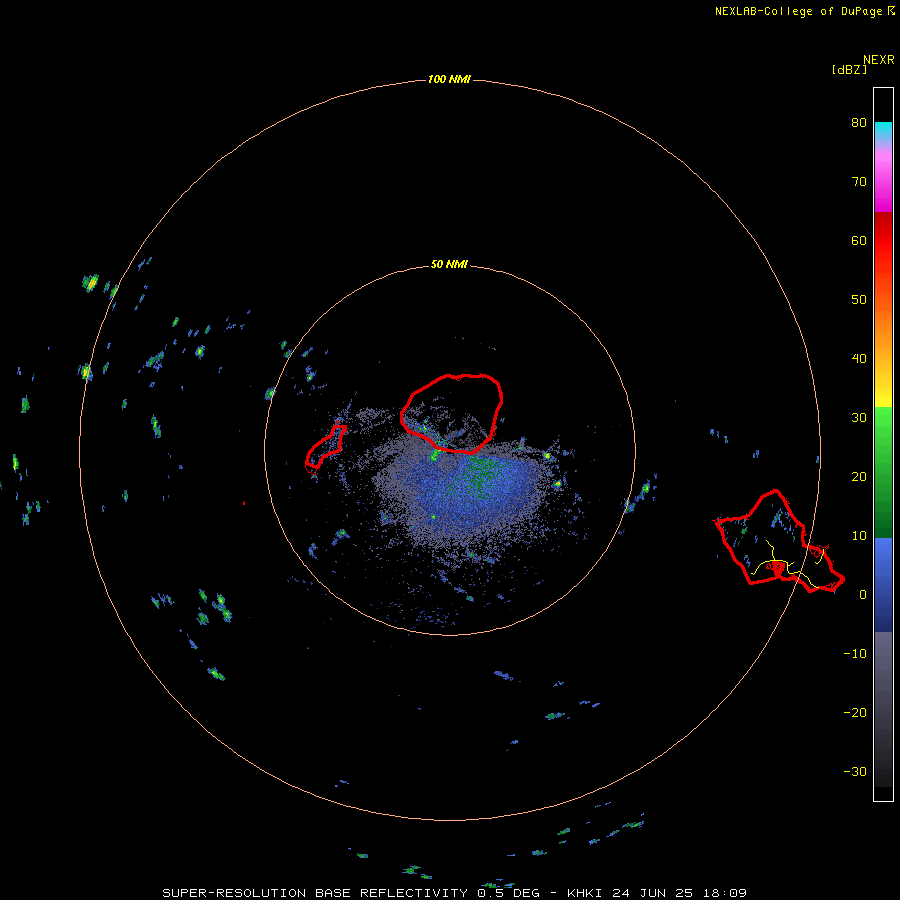Click the large red island outline near center
Image resolution: width=900 pixels, height=900 pixels.
451,414
